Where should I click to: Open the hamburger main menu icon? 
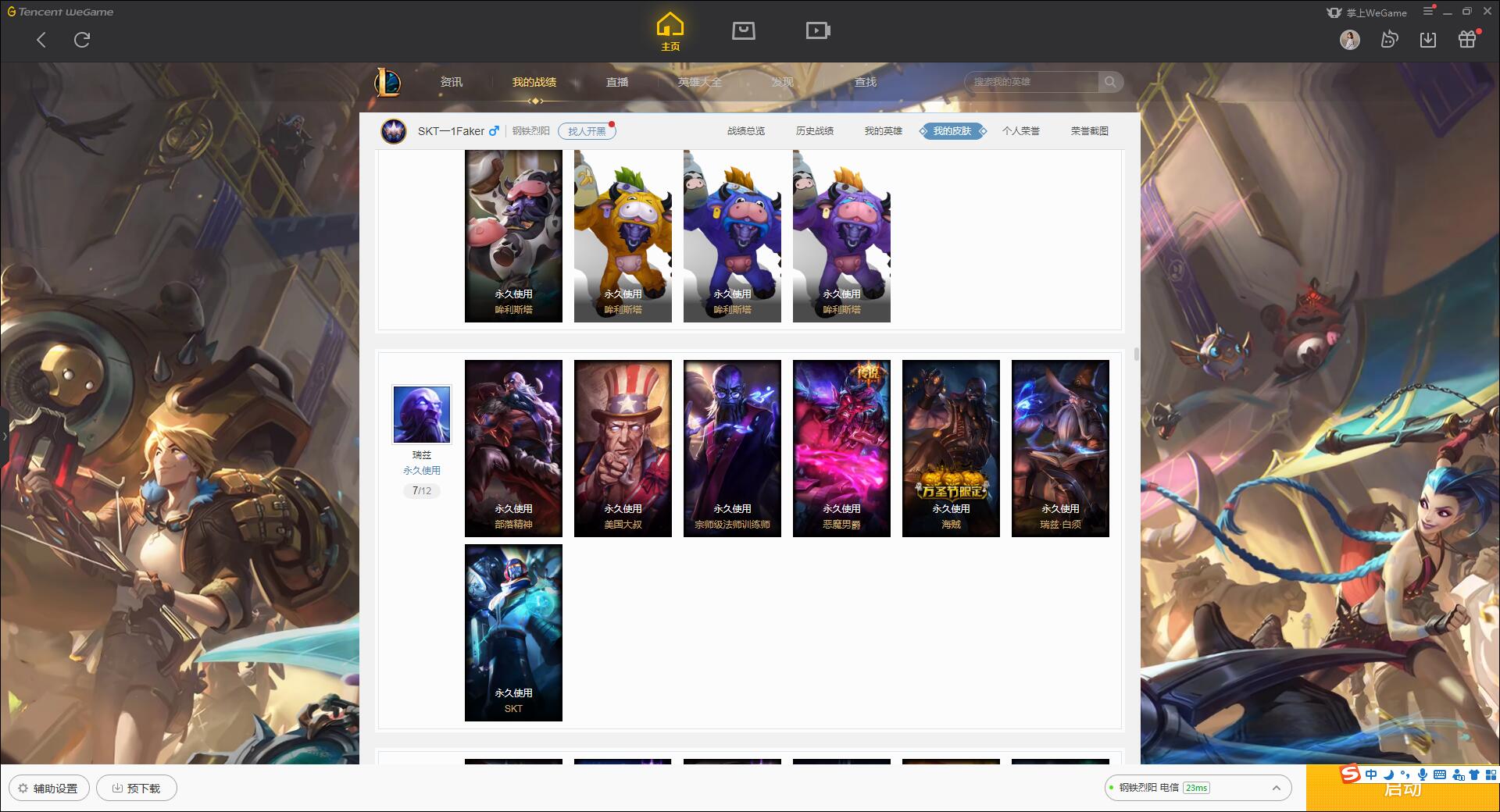click(1428, 11)
